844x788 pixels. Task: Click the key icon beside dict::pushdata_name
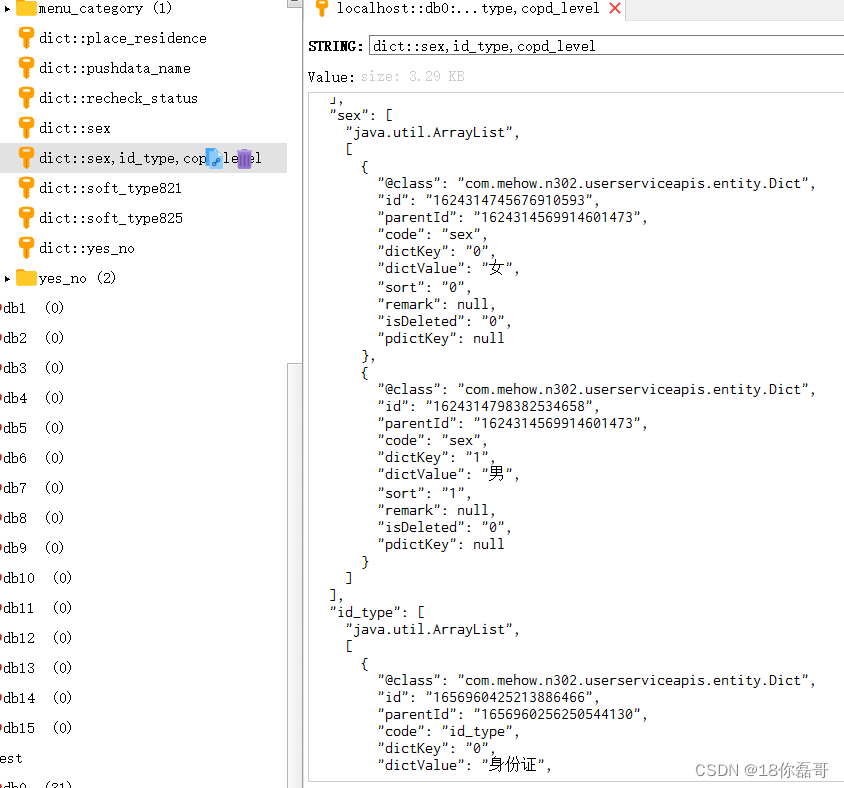click(27, 68)
